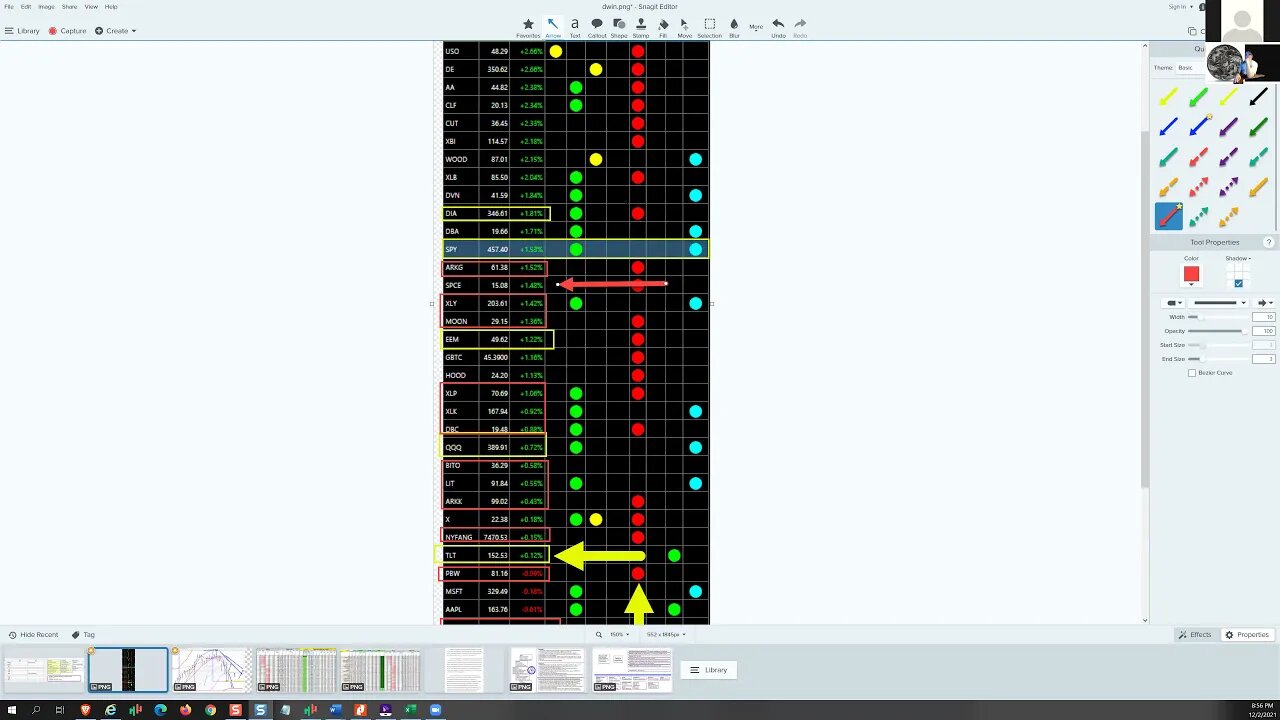This screenshot has height=720, width=1280.
Task: Start a new Capture
Action: coord(68,31)
